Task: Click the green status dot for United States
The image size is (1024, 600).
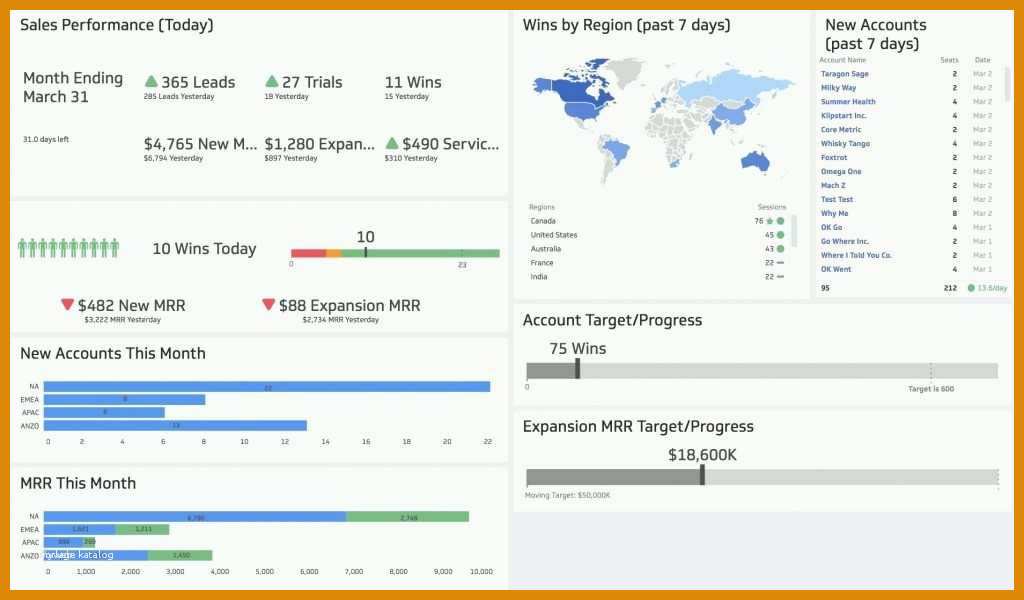Action: click(x=780, y=235)
